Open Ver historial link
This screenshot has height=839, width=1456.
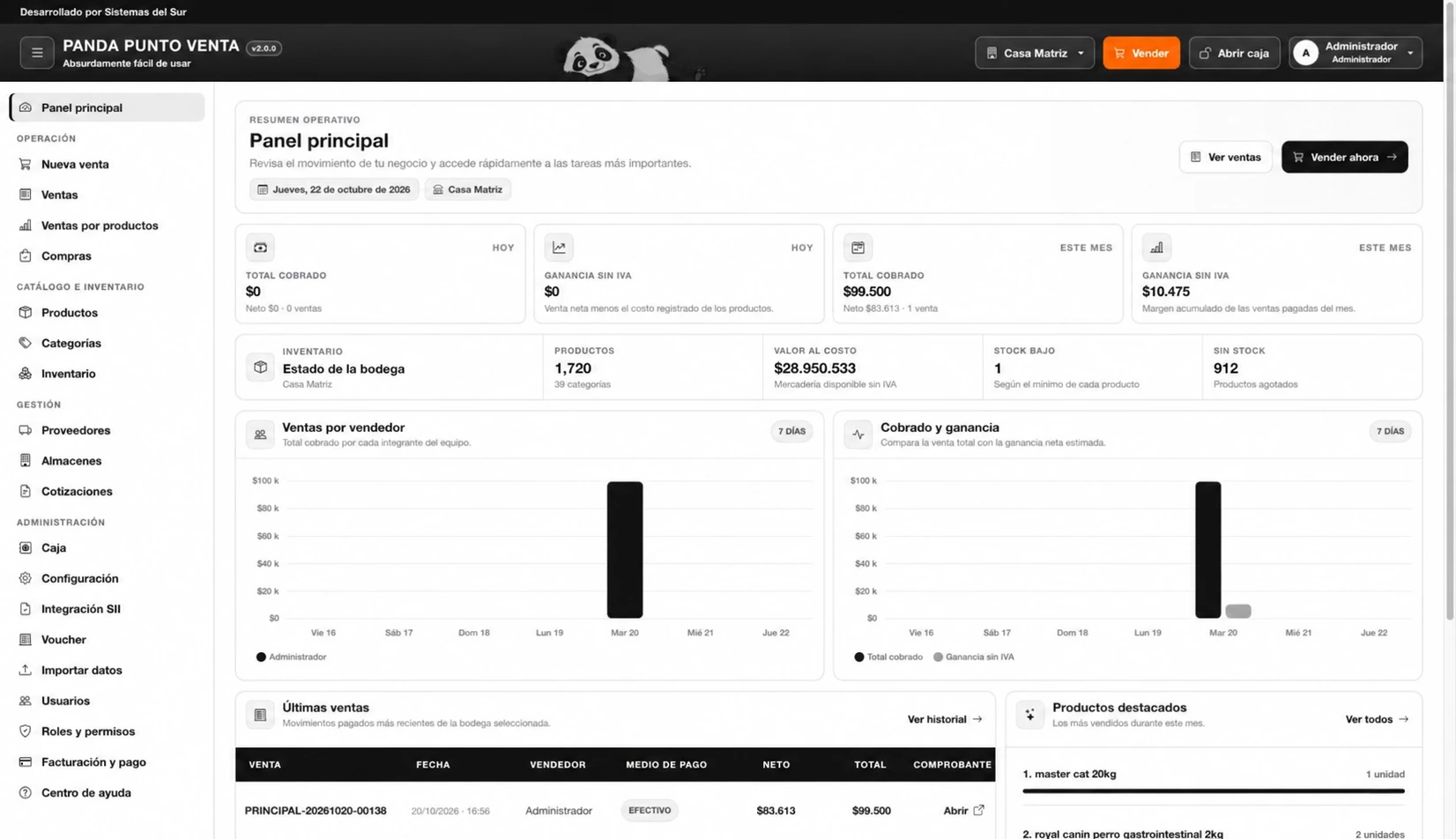[x=945, y=719]
